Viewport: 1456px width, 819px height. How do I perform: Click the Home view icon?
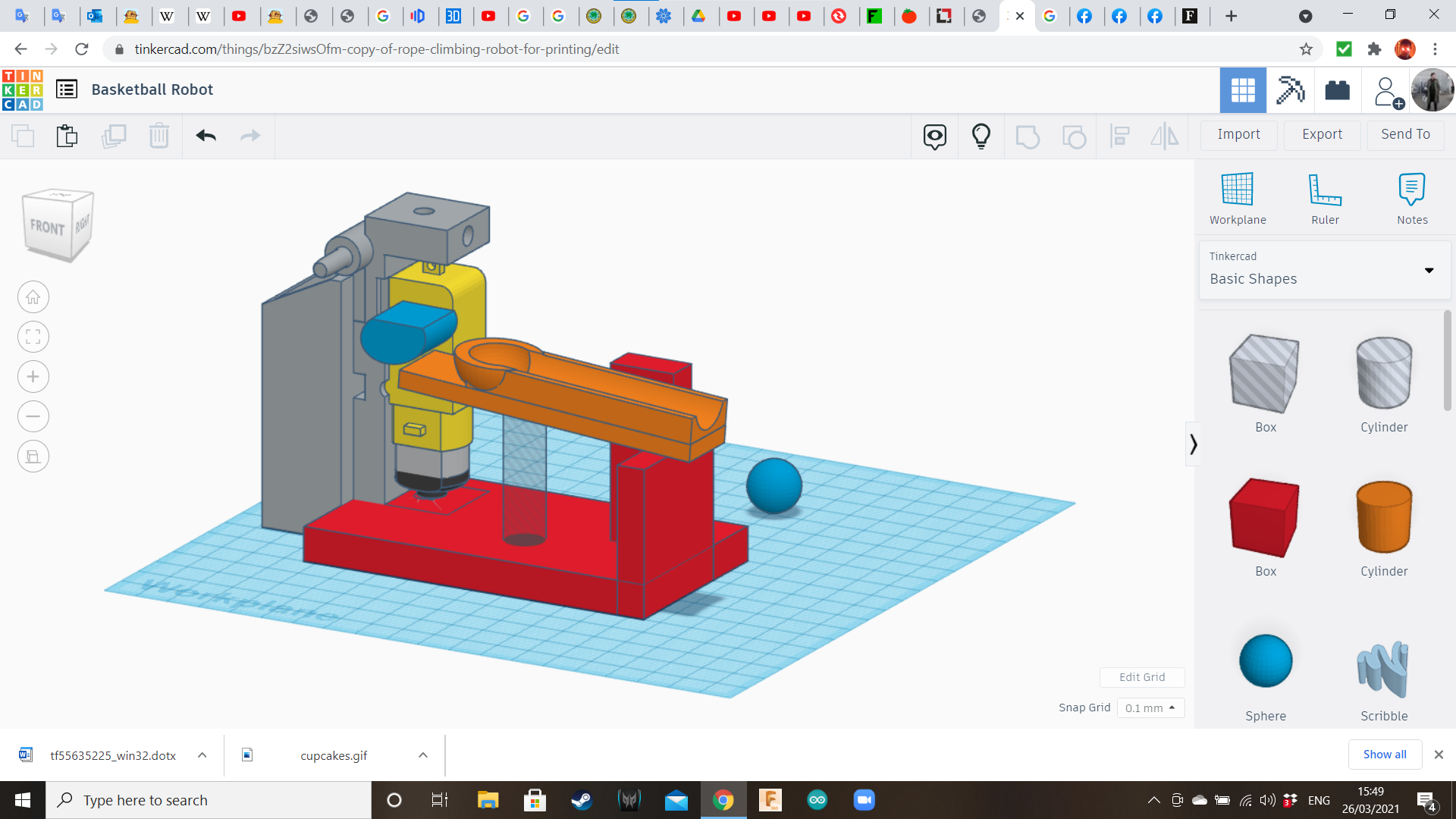click(x=33, y=297)
